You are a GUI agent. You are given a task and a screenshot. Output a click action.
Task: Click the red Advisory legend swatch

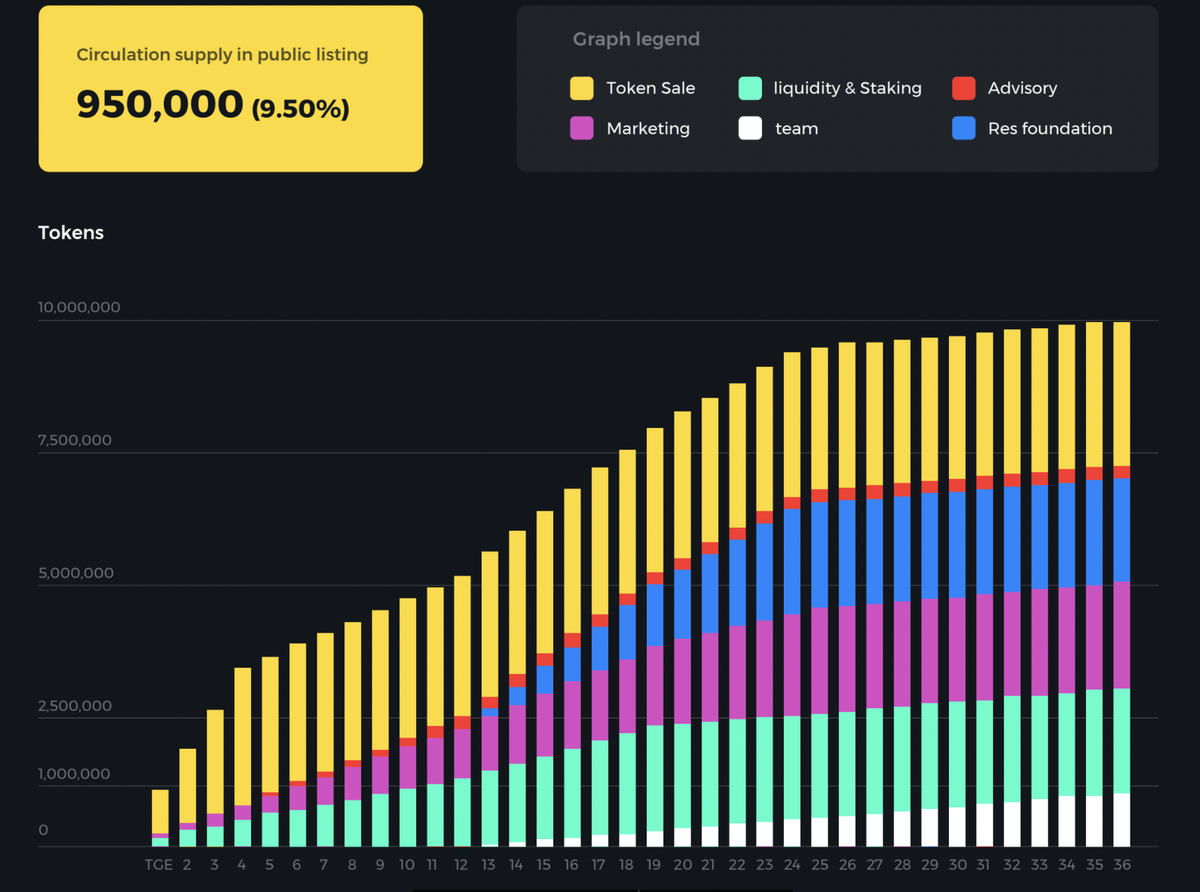click(964, 88)
